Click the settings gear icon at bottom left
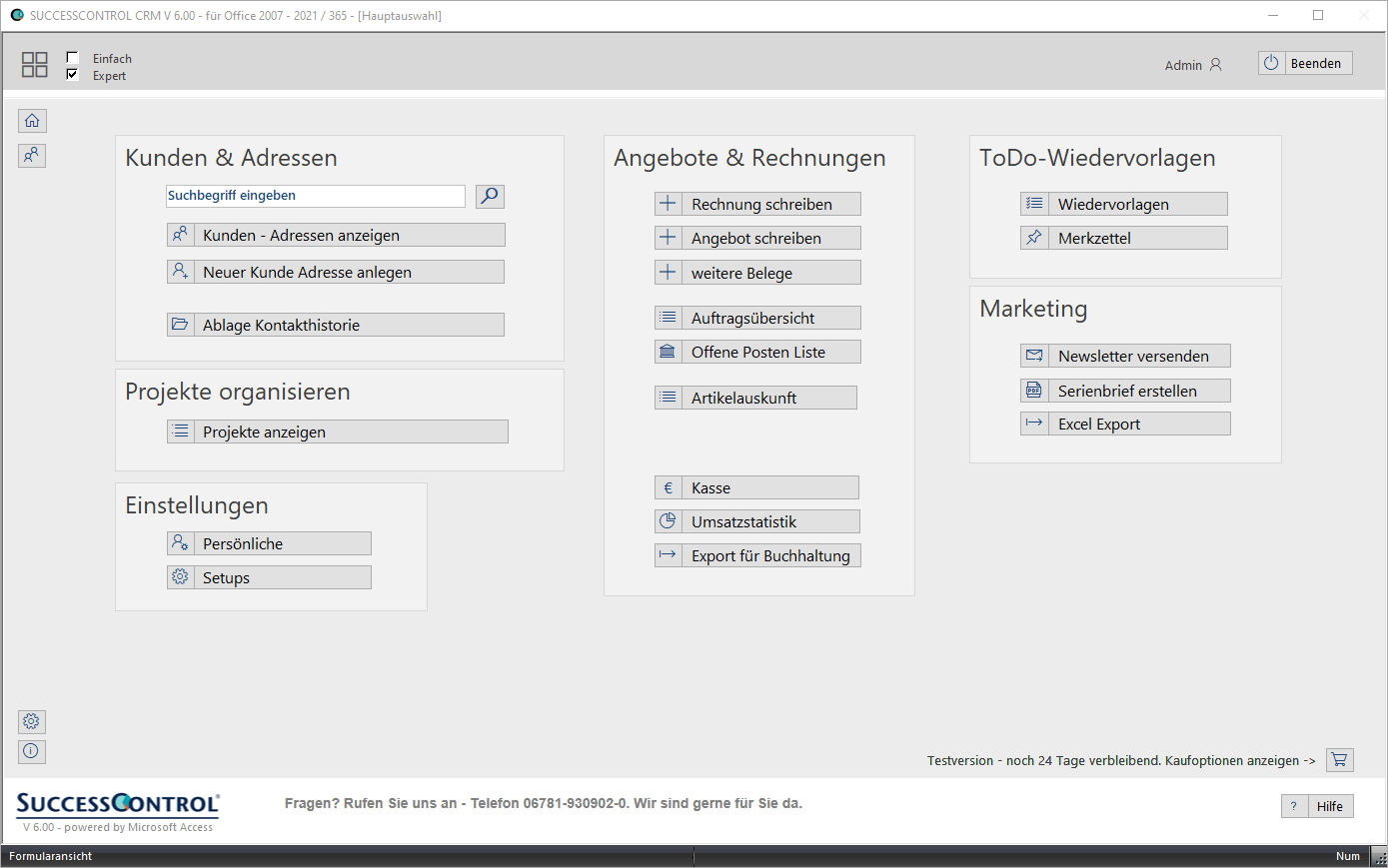 point(32,721)
